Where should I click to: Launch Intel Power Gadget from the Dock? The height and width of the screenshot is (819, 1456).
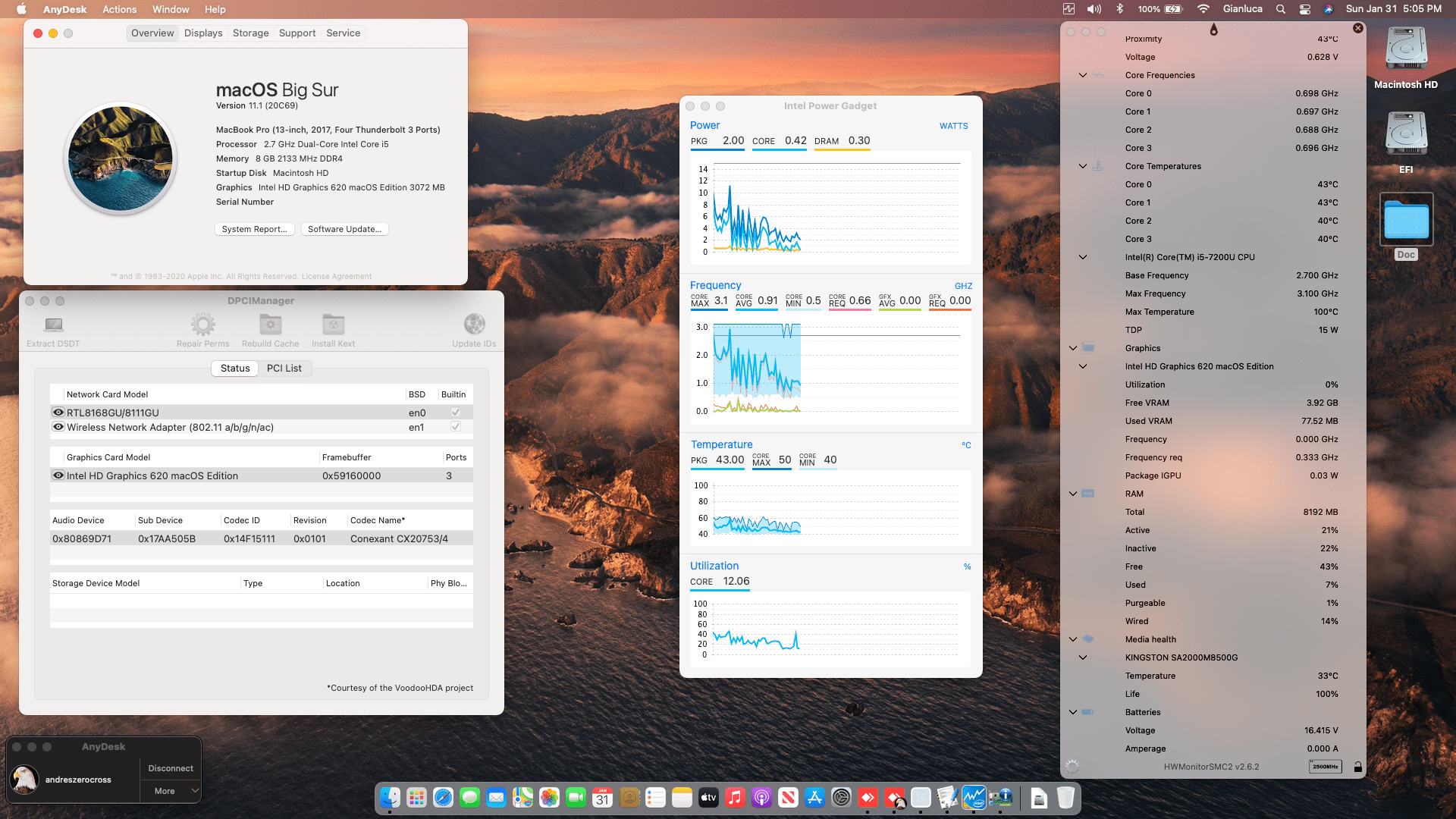pyautogui.click(x=975, y=798)
